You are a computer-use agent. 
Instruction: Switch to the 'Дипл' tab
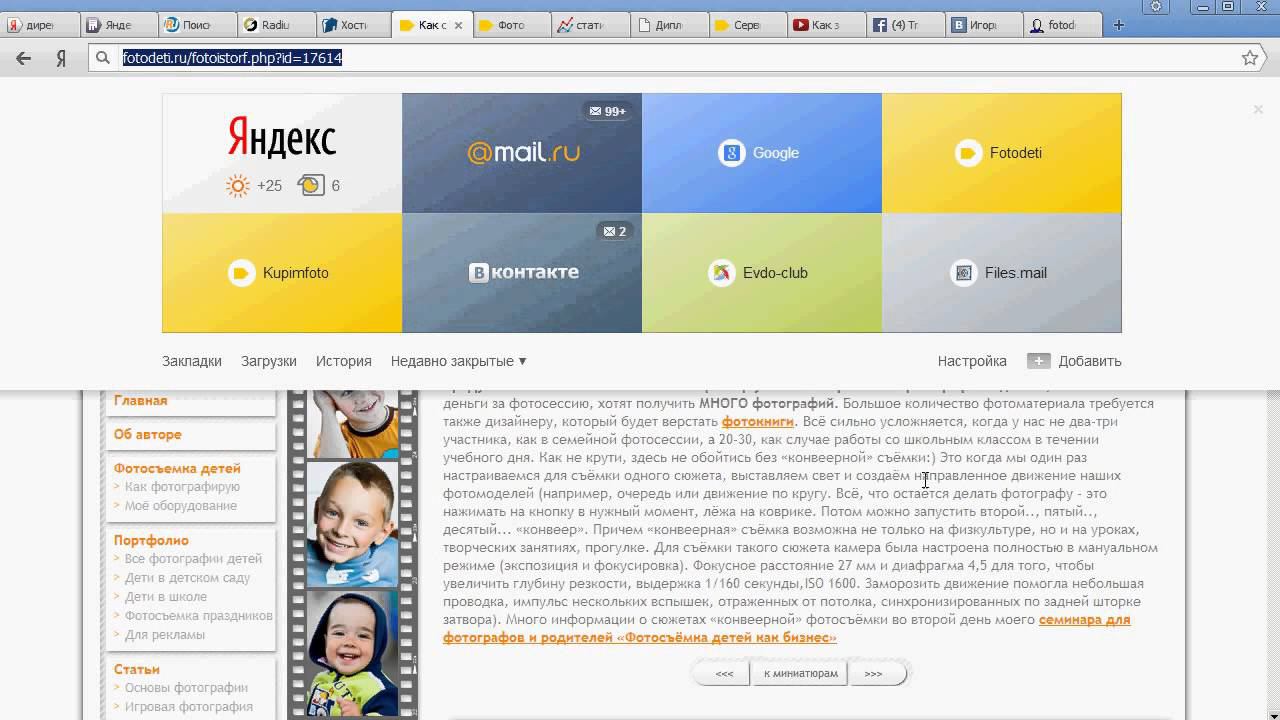pos(670,25)
